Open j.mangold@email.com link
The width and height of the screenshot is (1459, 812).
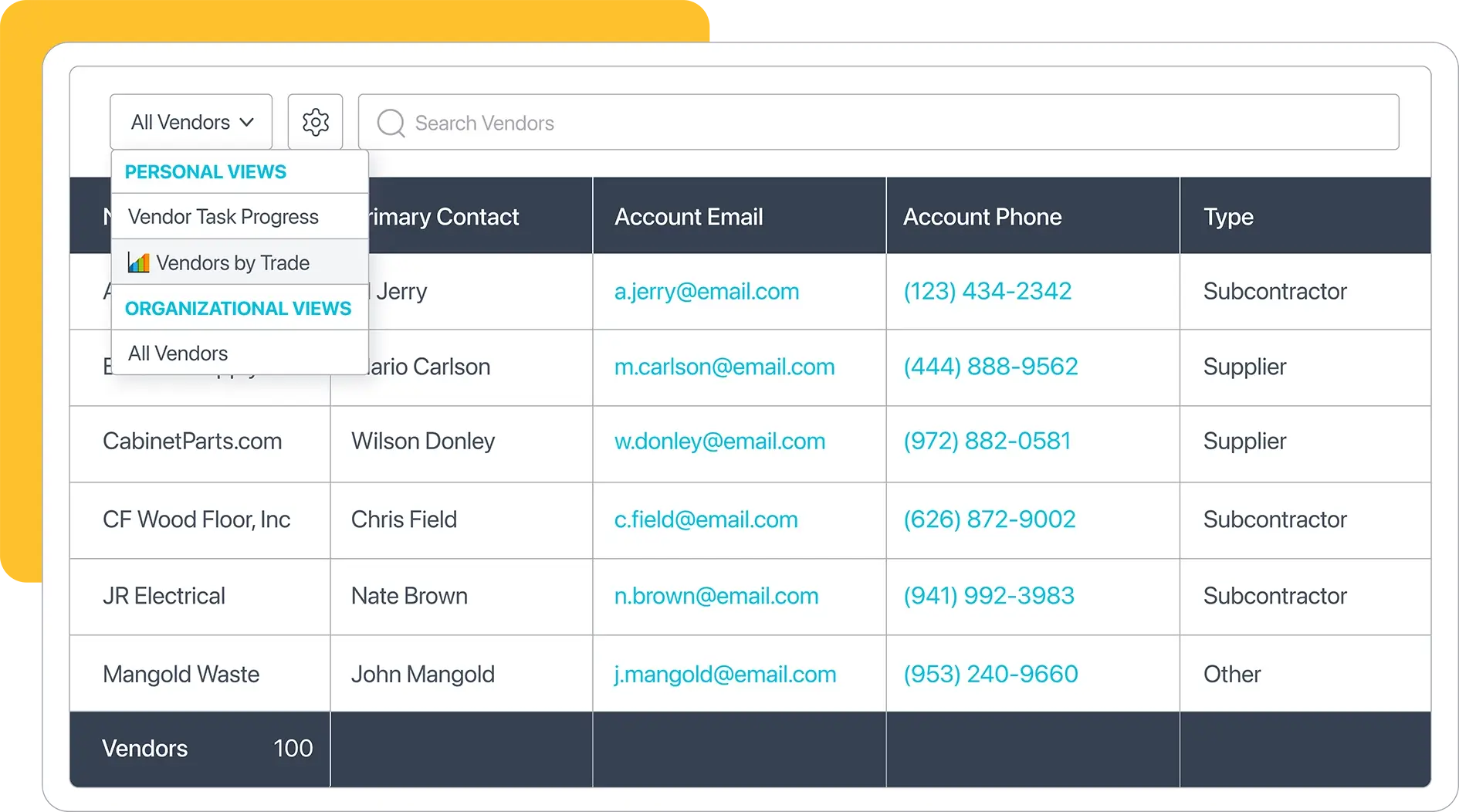(725, 674)
